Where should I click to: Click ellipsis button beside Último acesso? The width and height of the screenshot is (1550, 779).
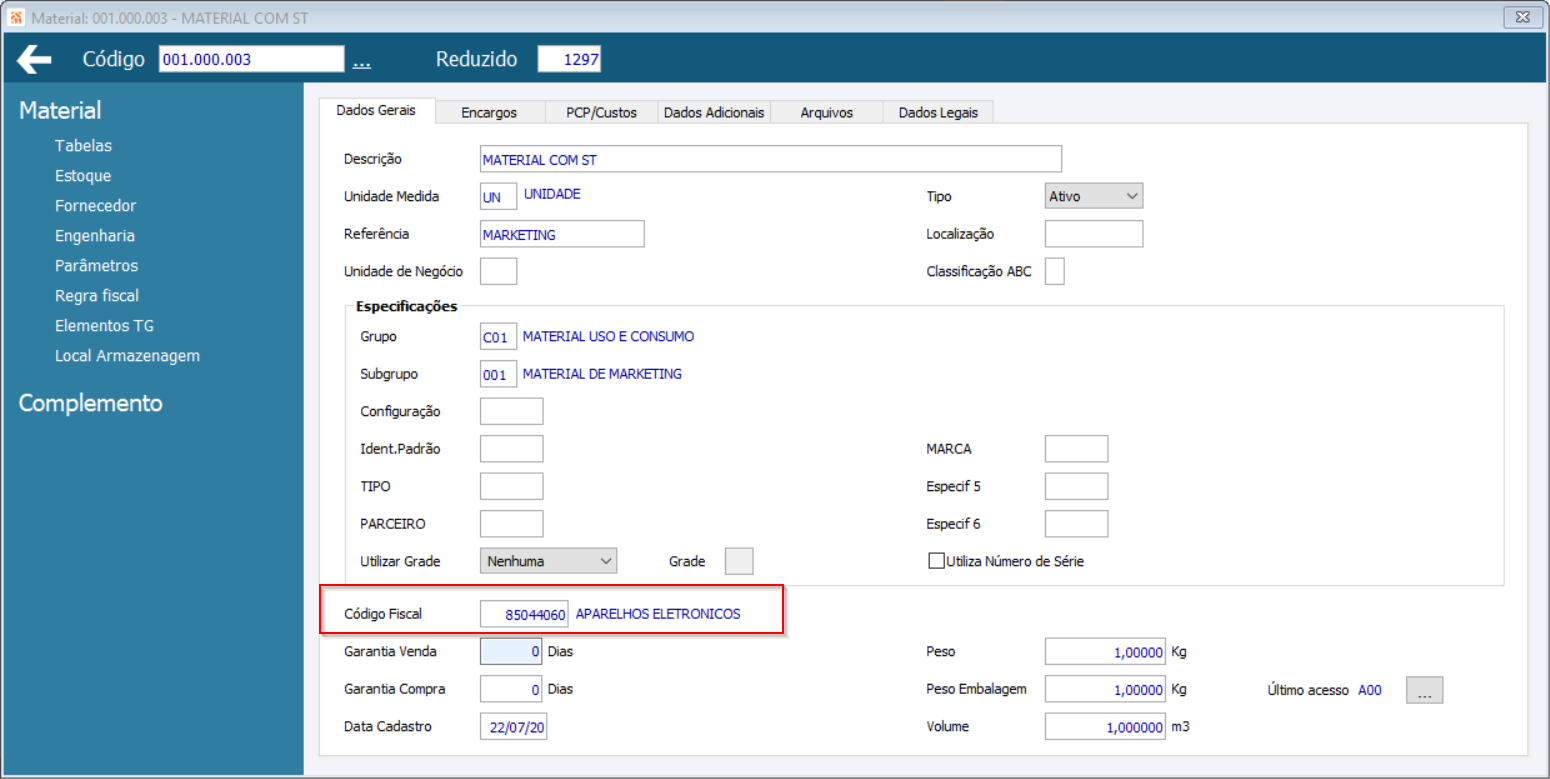(x=1425, y=690)
